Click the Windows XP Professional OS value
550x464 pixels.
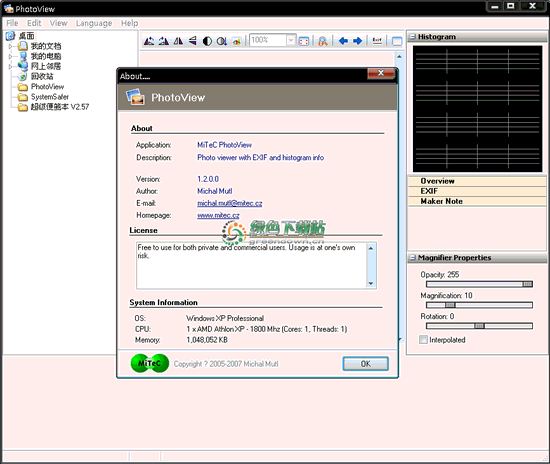(225, 318)
